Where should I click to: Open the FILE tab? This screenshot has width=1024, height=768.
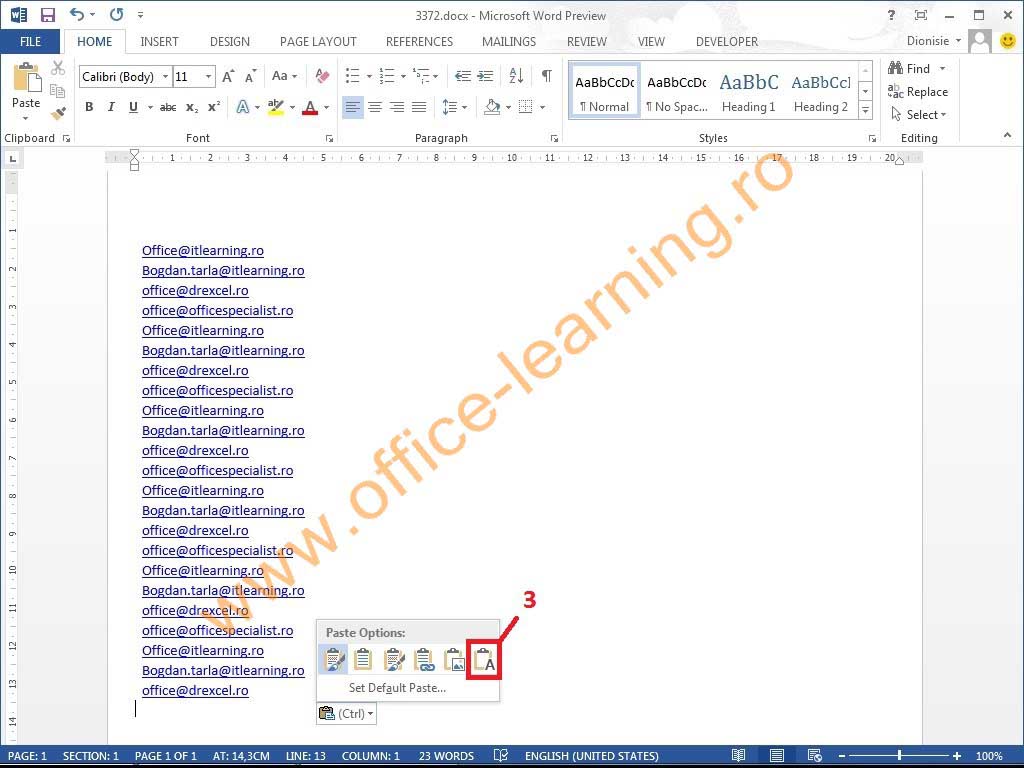click(30, 42)
